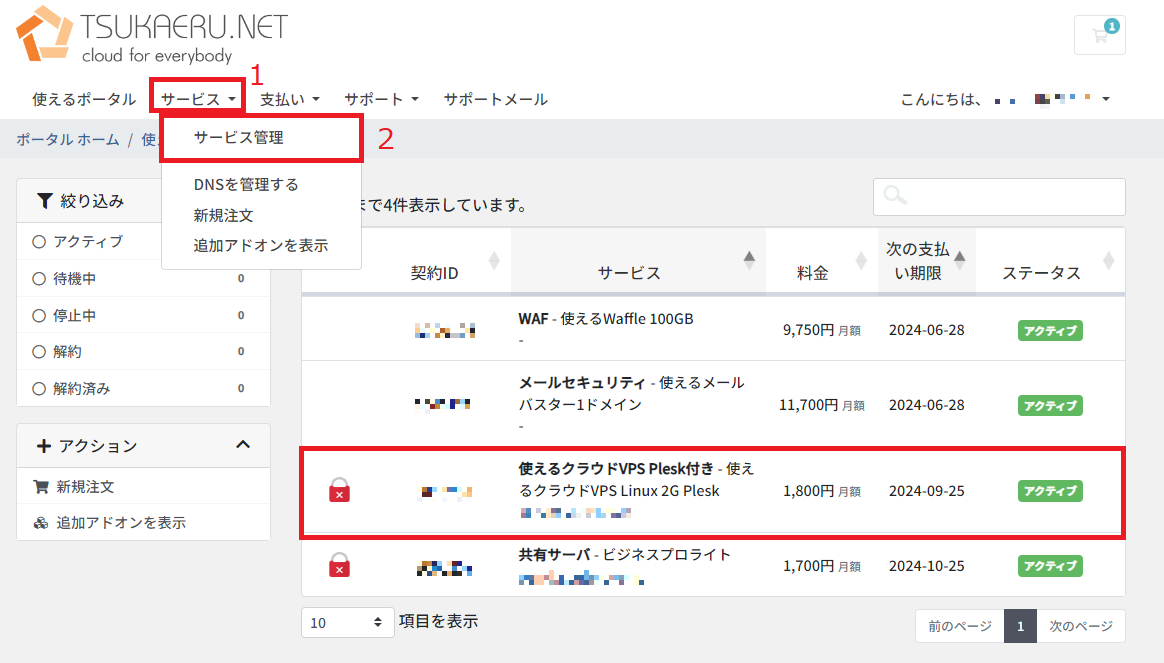
Task: Click the 2024-10-25 due date cell
Action: (926, 566)
